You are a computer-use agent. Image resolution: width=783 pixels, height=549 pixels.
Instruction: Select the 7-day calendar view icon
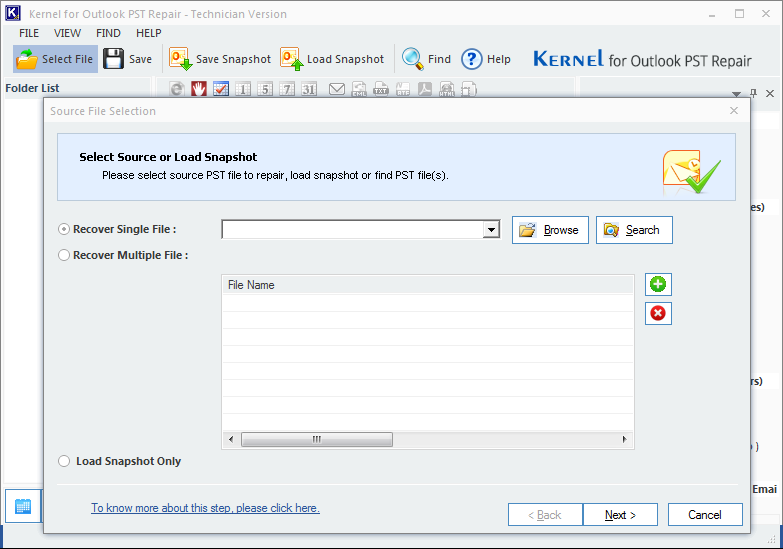(287, 89)
